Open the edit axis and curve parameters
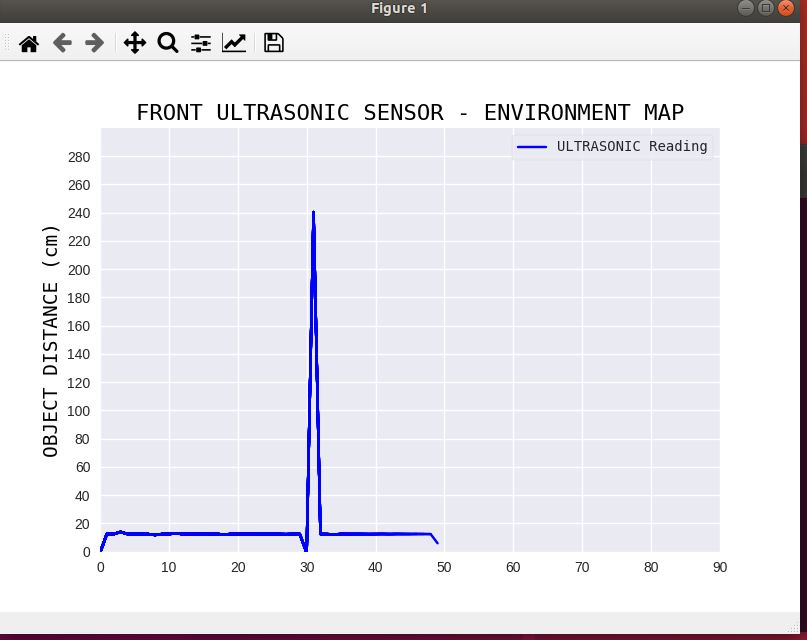Screen dimensions: 807x640 [x=234, y=43]
